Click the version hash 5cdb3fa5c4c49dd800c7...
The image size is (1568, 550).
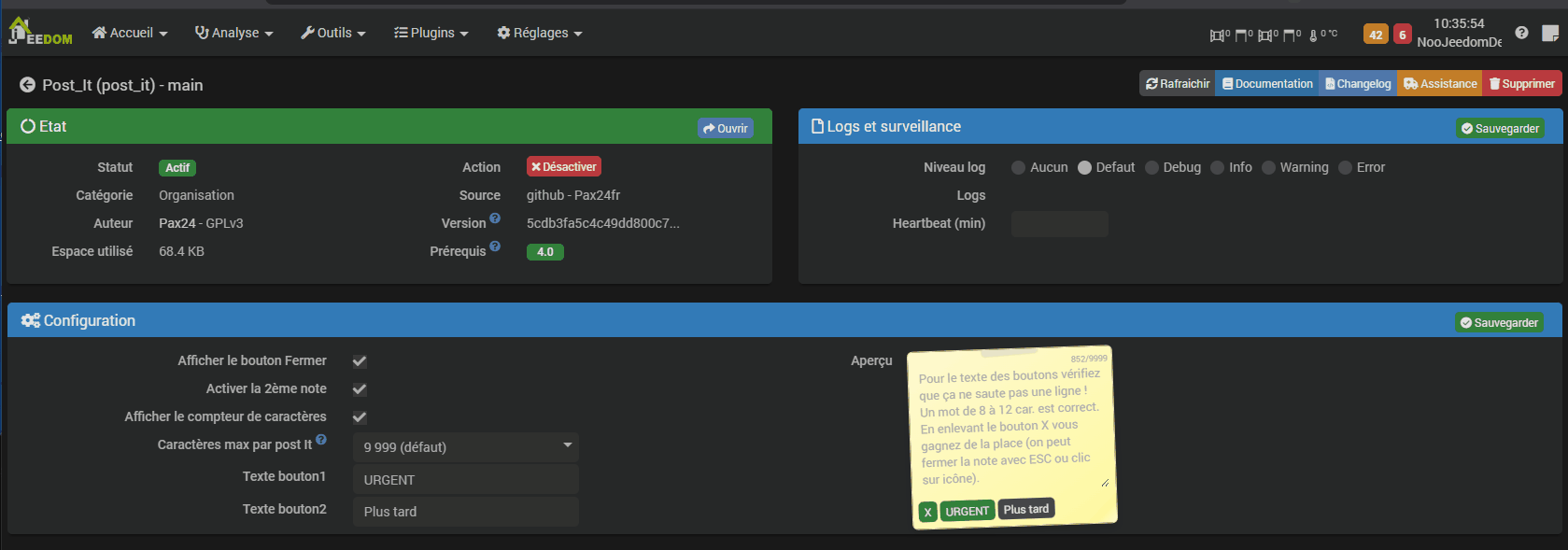click(x=603, y=223)
